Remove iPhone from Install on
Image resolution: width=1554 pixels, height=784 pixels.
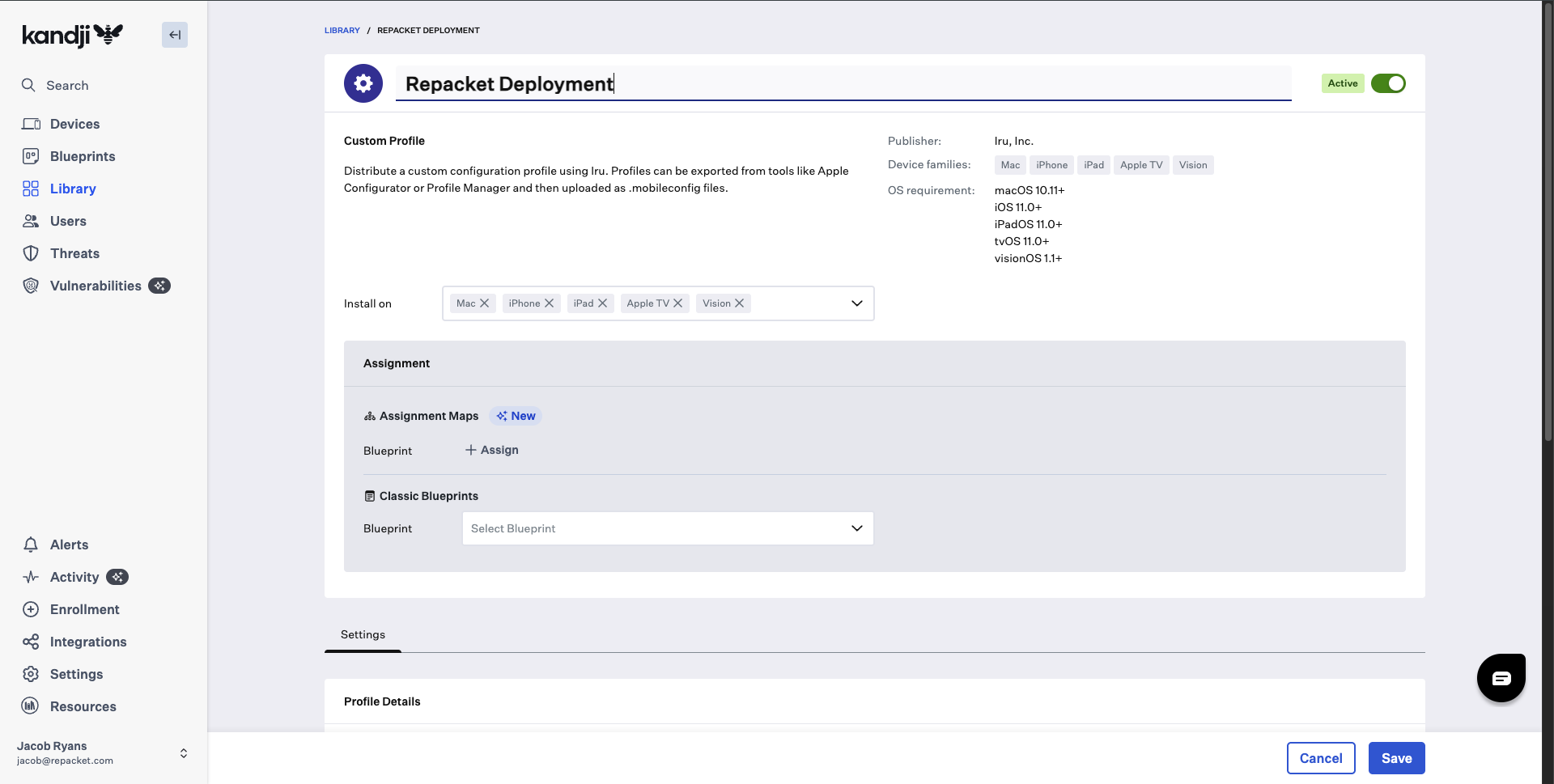pyautogui.click(x=550, y=303)
